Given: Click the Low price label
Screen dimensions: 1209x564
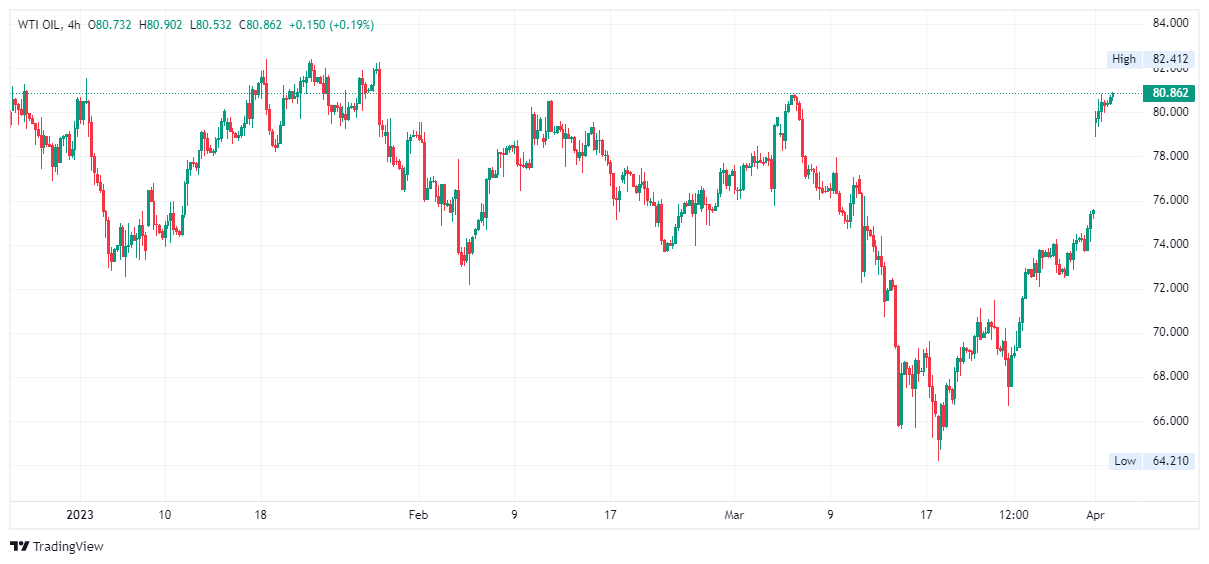Looking at the screenshot, I should [1125, 461].
